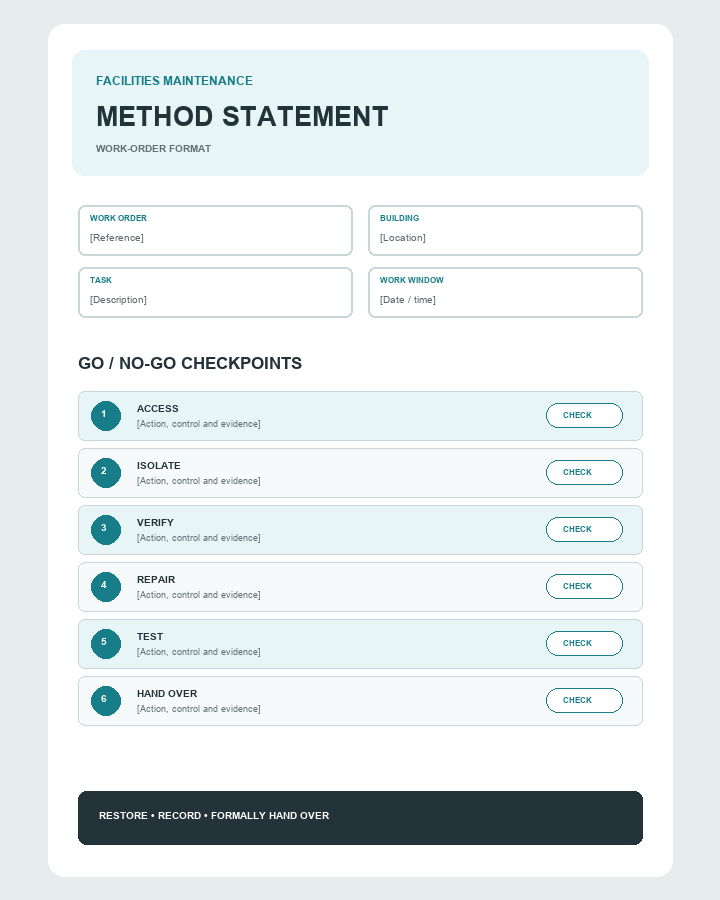Click the TASK field label

(100, 280)
